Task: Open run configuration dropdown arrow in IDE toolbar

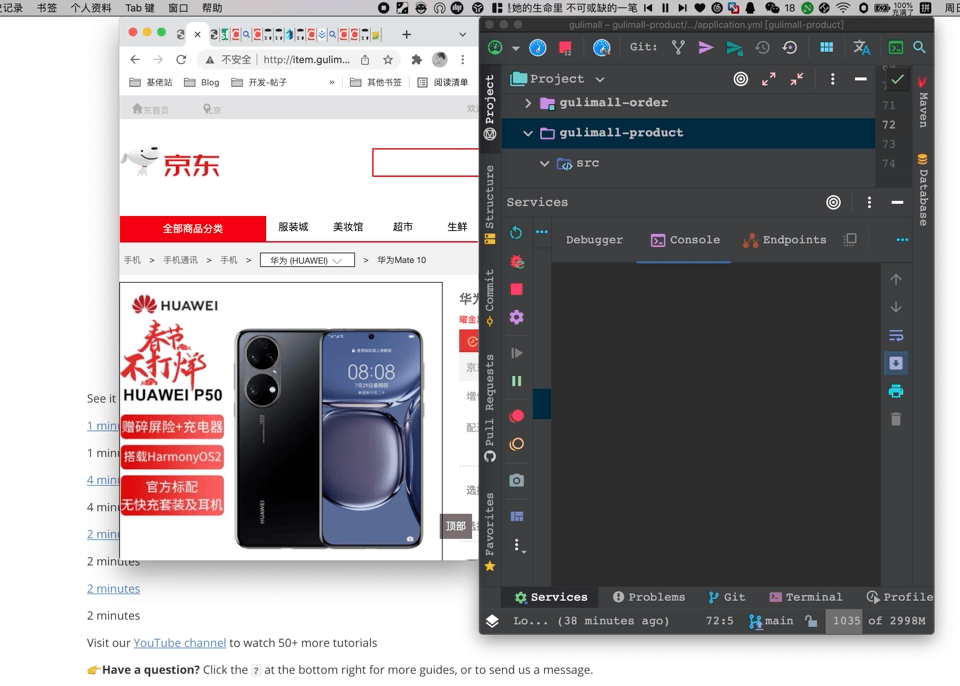Action: (516, 48)
